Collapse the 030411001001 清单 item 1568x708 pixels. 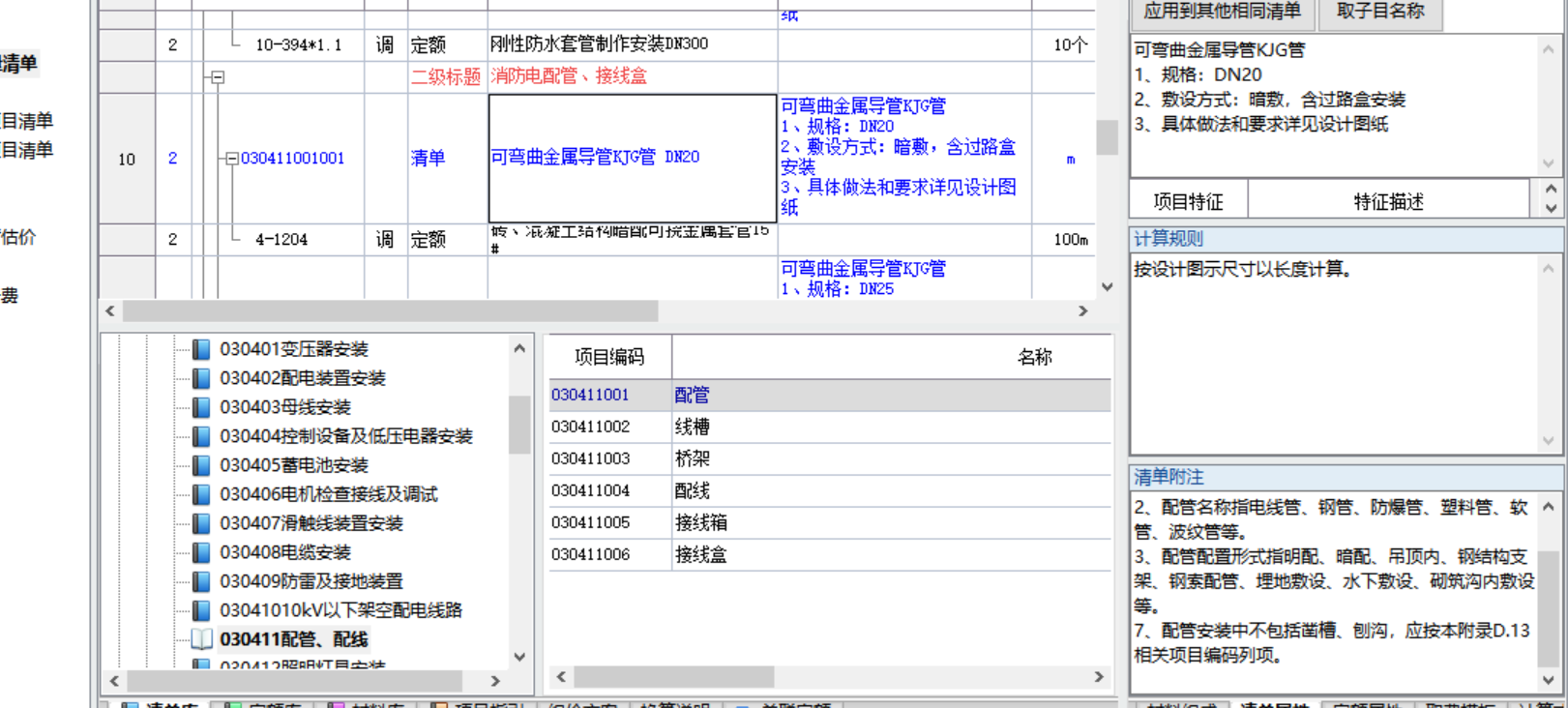(231, 159)
